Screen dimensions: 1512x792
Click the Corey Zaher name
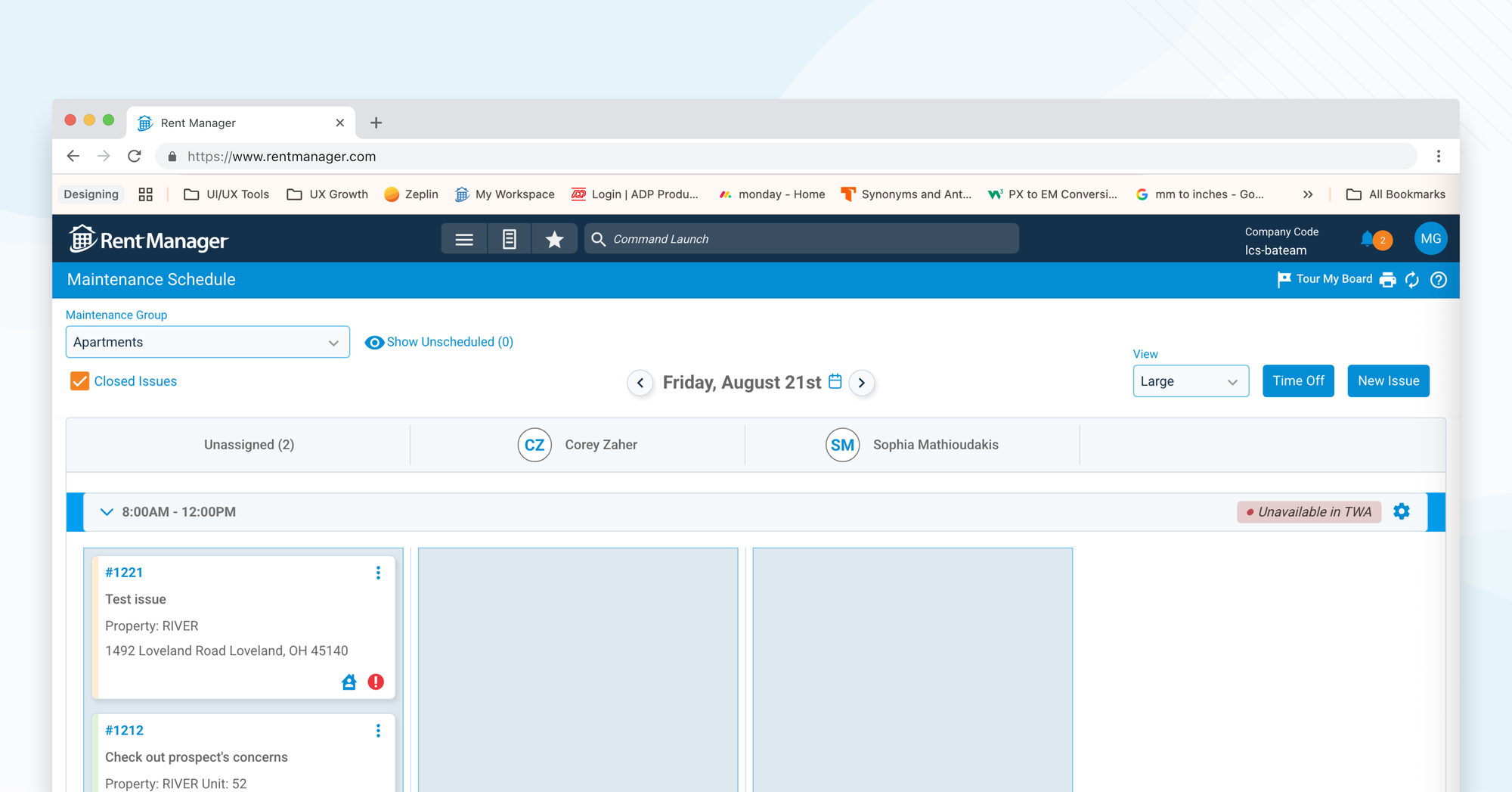(x=601, y=445)
